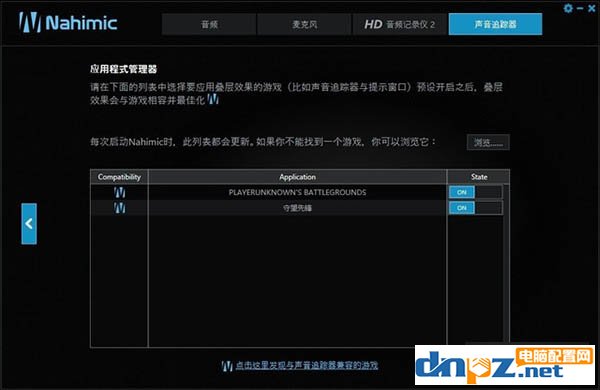
Task: Click the 应用程式管理器 heading
Action: pos(124,69)
